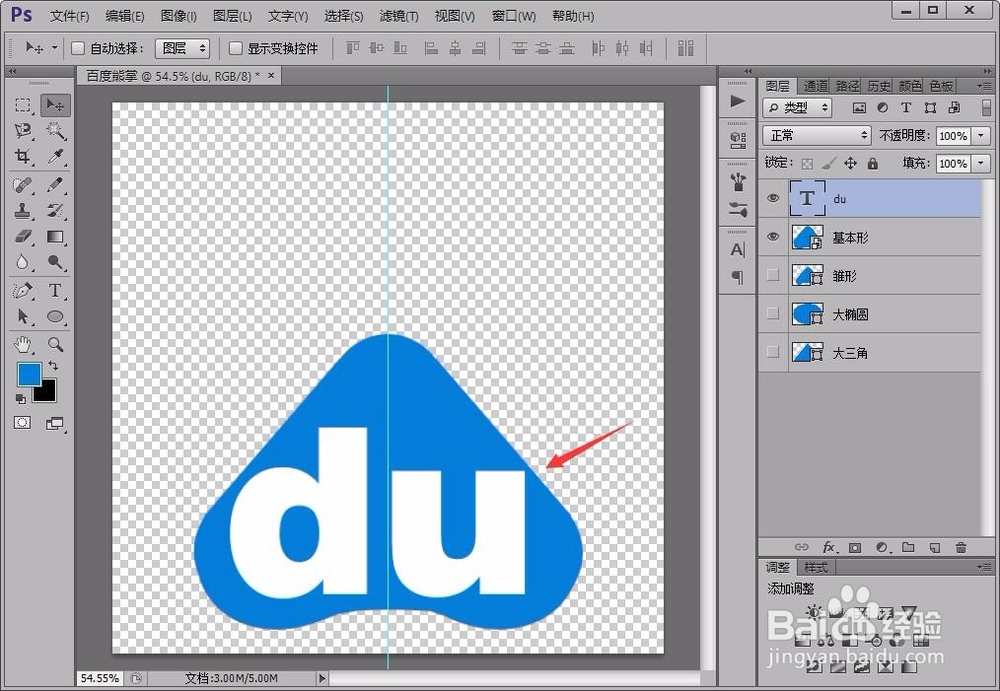Select the Horizontal Type tool
The height and width of the screenshot is (691, 1000).
point(55,291)
